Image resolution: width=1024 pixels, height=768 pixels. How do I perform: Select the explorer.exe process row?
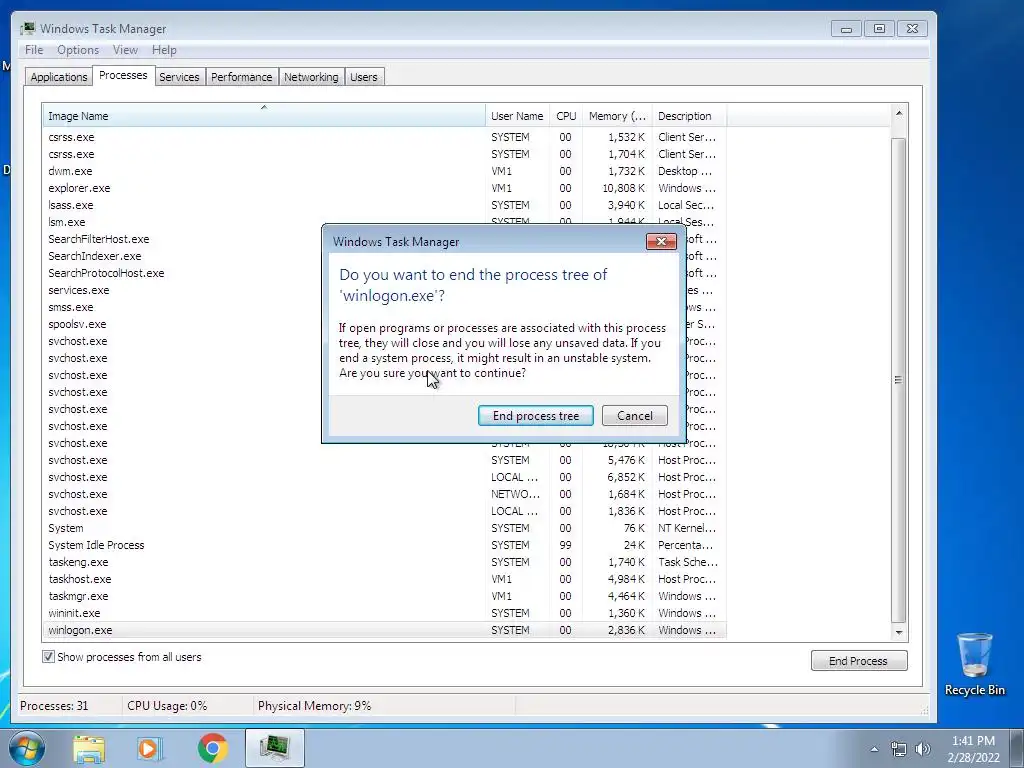tap(384, 188)
